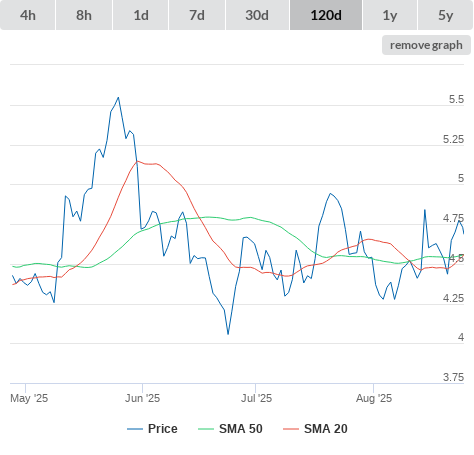Image resolution: width=474 pixels, height=455 pixels.
Task: Click the remove graph button
Action: [x=426, y=45]
